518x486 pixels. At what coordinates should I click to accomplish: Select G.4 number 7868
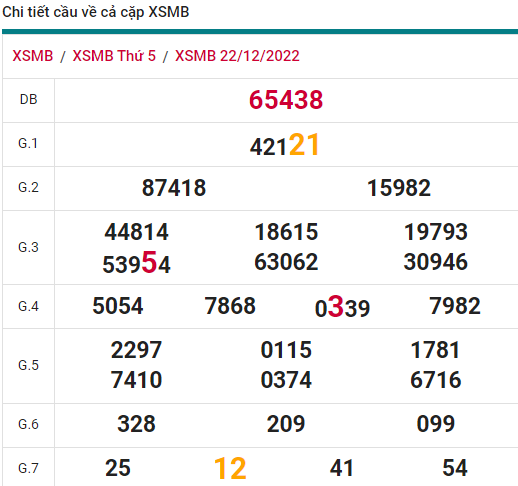[230, 306]
